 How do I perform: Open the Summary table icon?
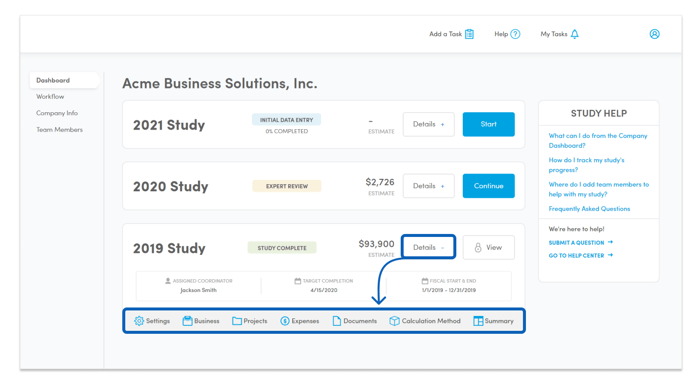pyautogui.click(x=478, y=321)
